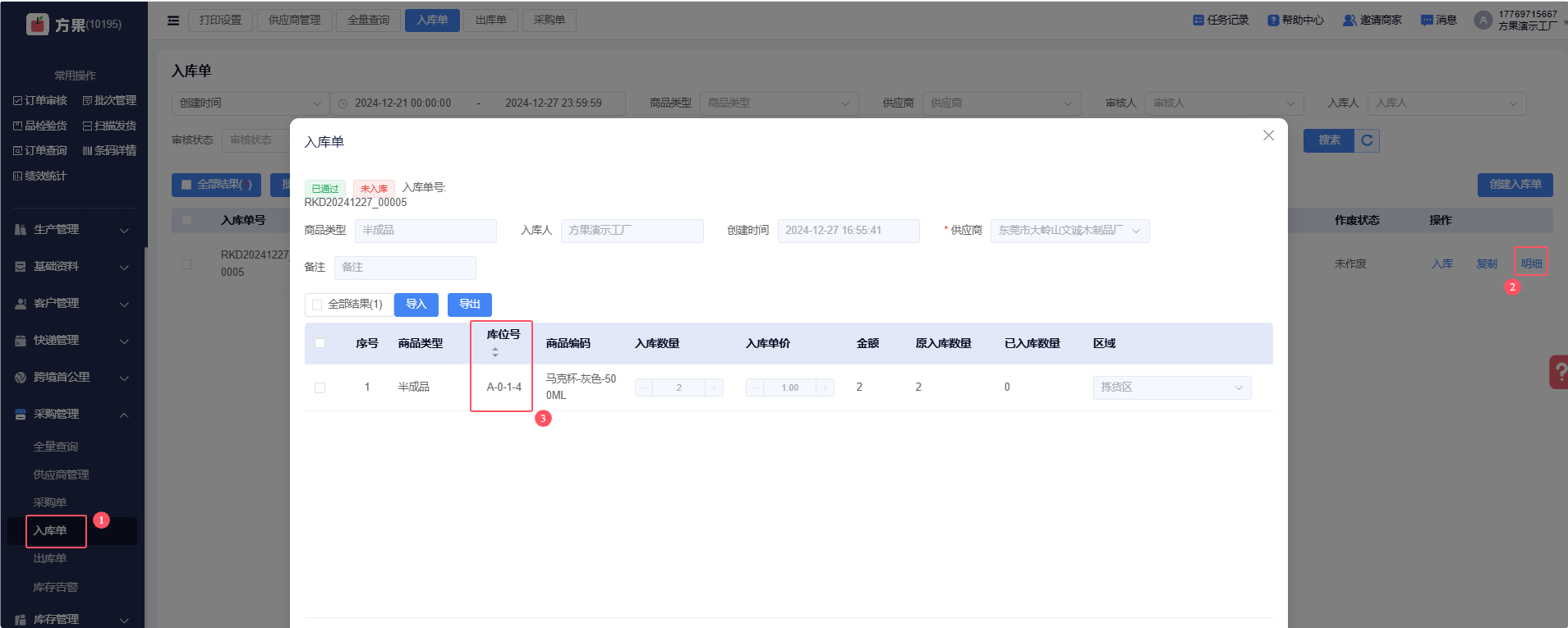Select 供应商管理 in the sidebar menu
Viewport: 1568px width, 628px height.
pos(61,474)
